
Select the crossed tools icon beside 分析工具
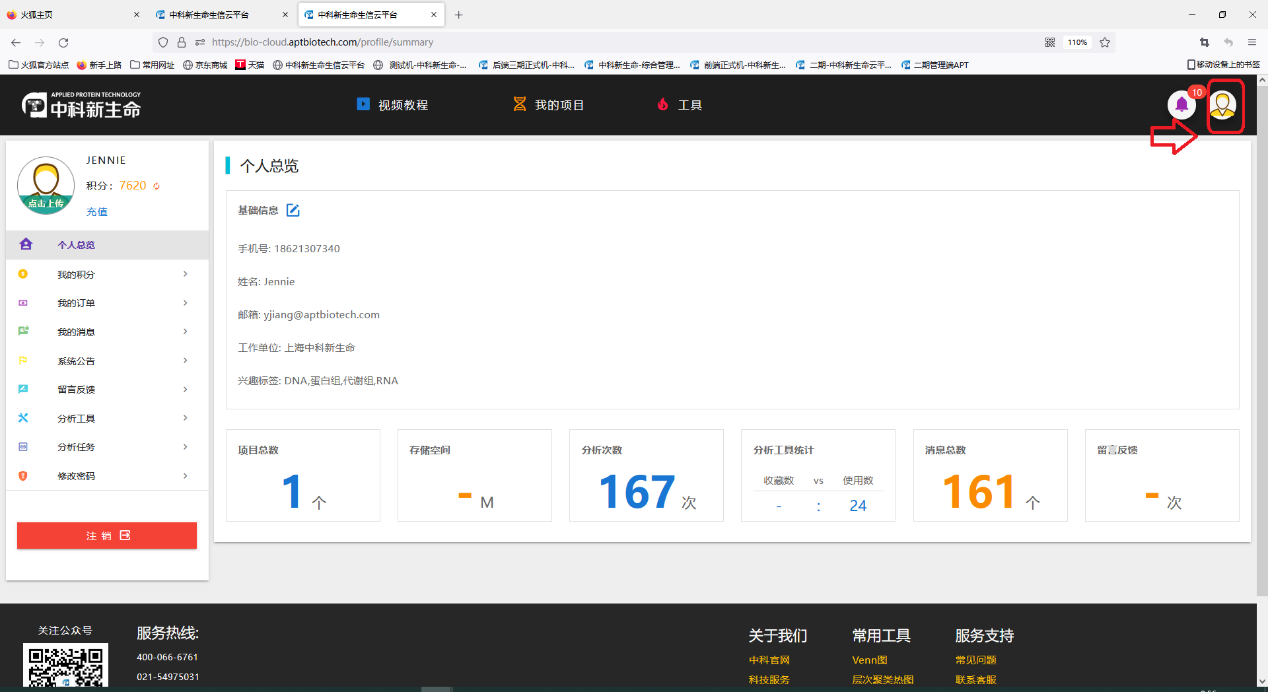click(25, 418)
